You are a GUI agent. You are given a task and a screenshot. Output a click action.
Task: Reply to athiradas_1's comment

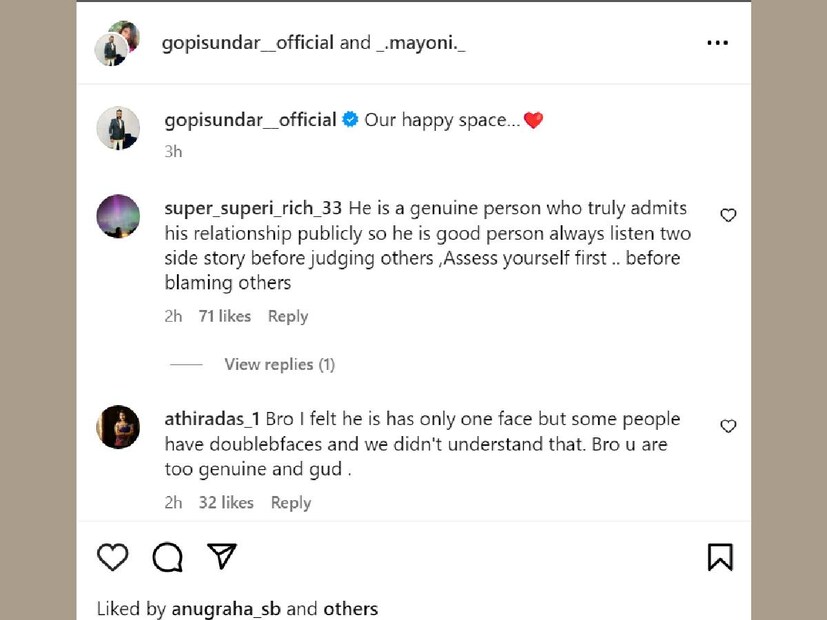point(290,503)
